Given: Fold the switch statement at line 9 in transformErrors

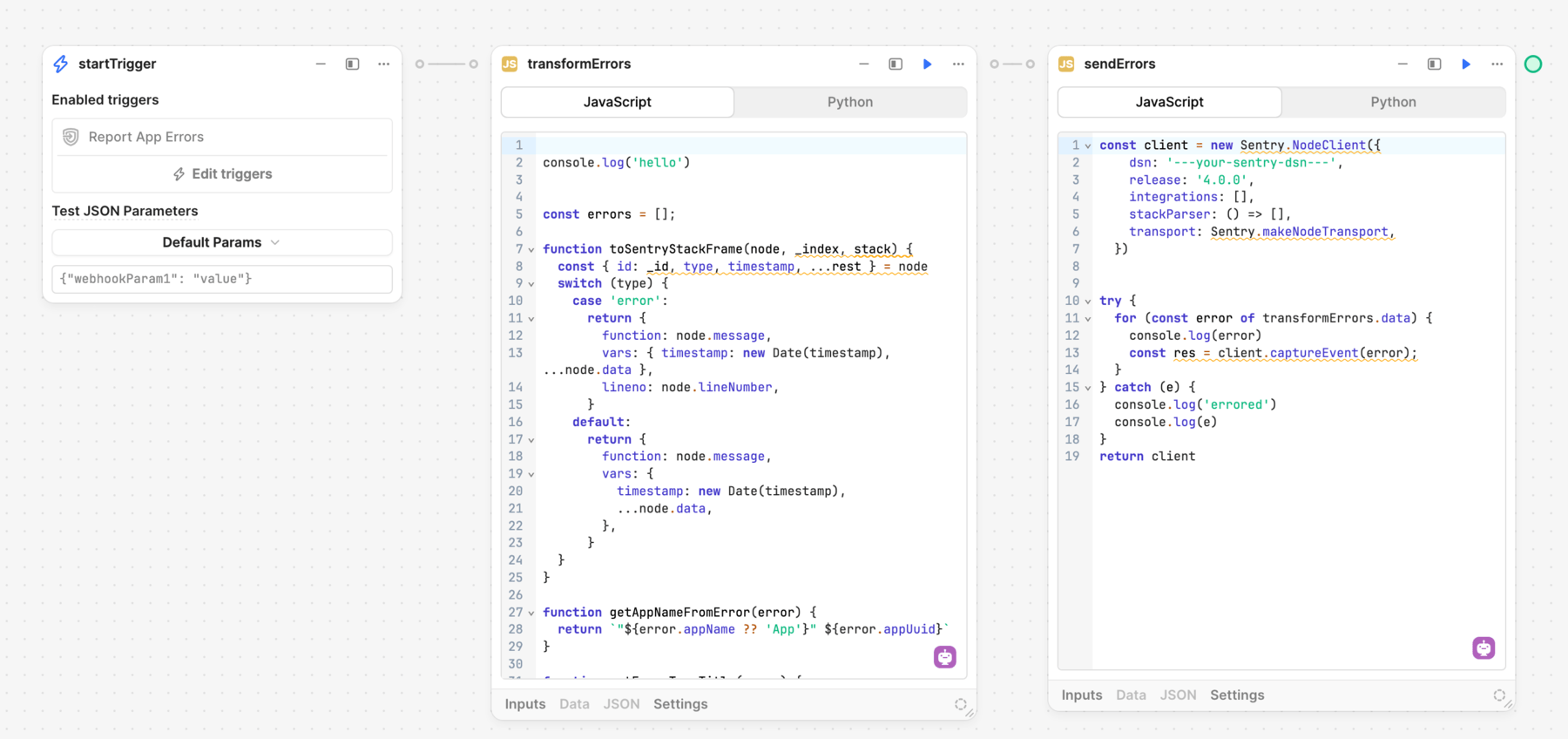Looking at the screenshot, I should tap(531, 284).
